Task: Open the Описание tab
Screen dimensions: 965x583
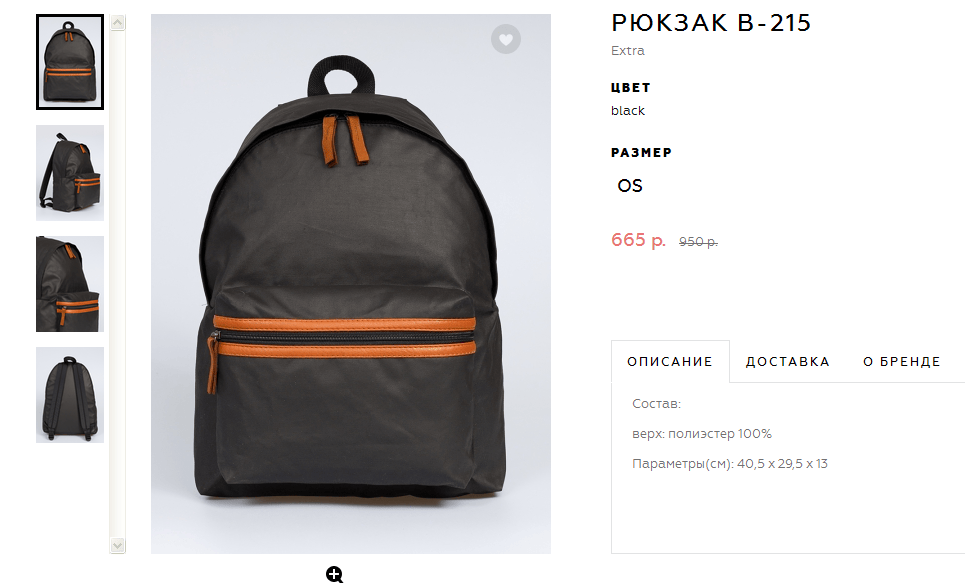Action: click(x=670, y=361)
